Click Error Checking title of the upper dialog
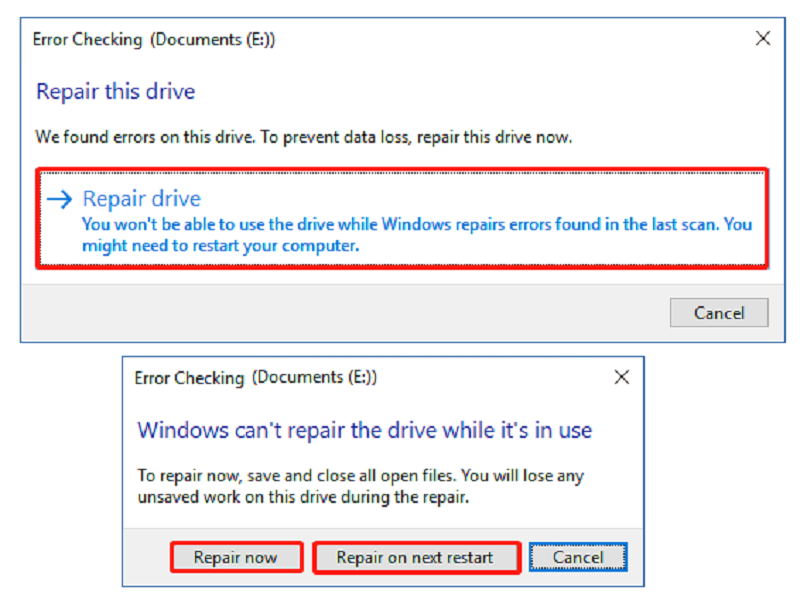 point(88,40)
